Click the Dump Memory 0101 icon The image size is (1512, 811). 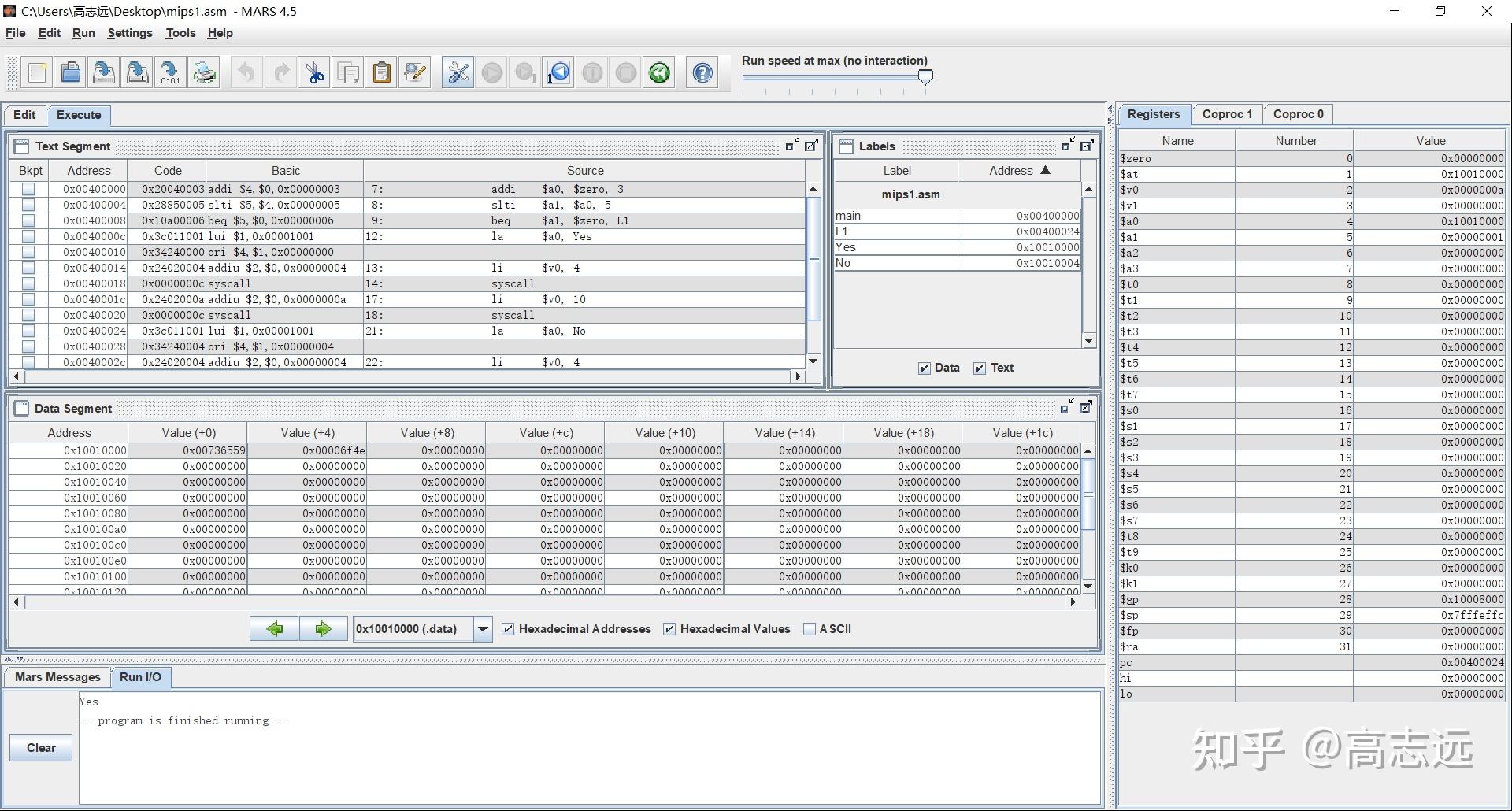pyautogui.click(x=170, y=73)
